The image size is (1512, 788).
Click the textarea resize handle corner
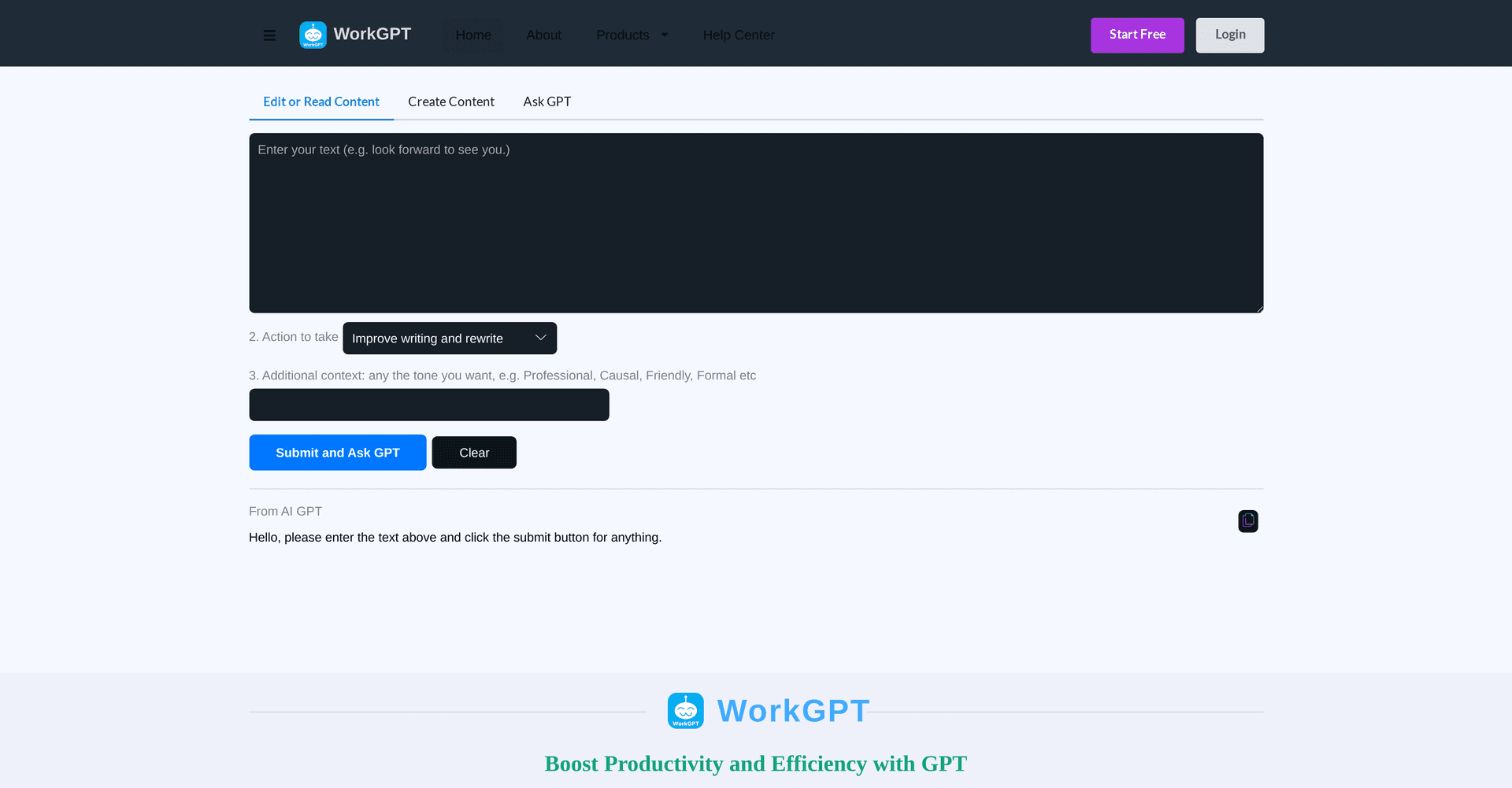coord(1259,309)
